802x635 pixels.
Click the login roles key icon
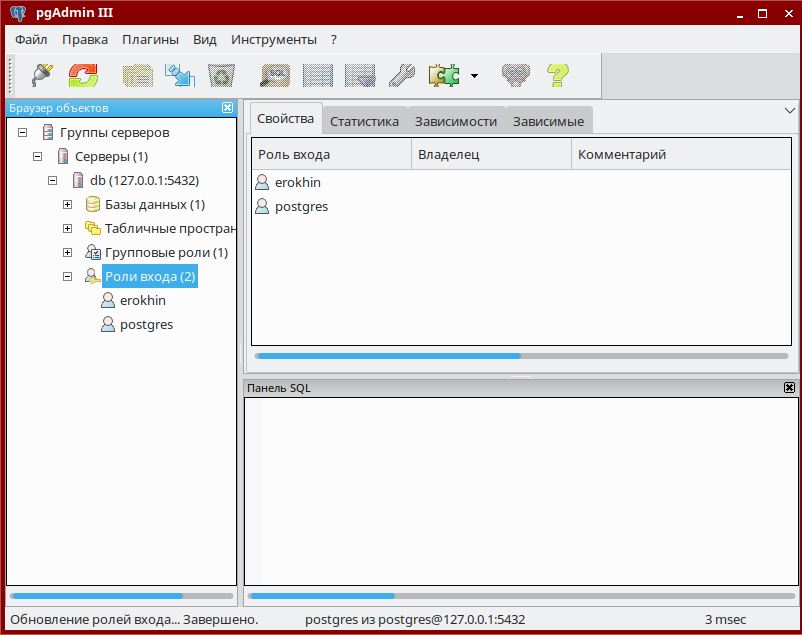(x=92, y=276)
